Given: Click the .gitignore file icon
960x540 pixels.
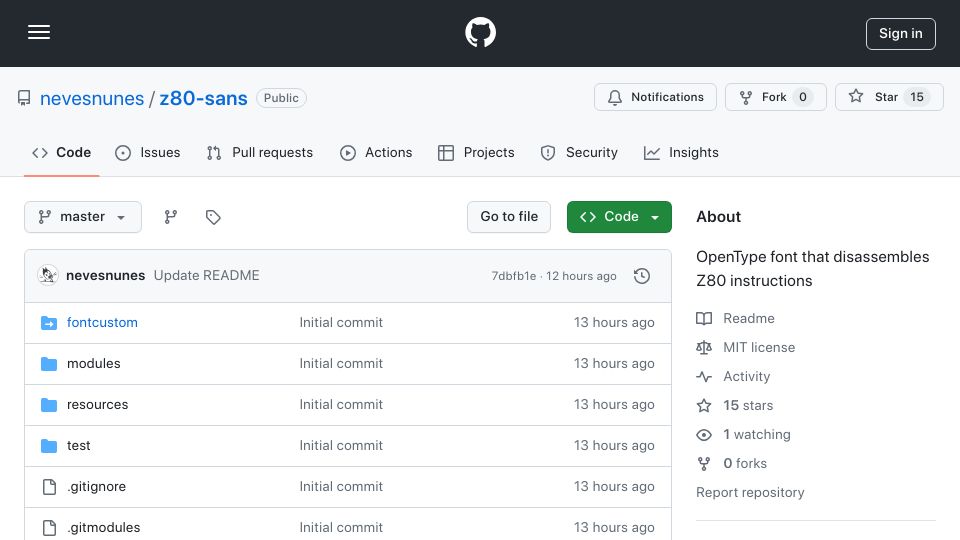Looking at the screenshot, I should (49, 487).
